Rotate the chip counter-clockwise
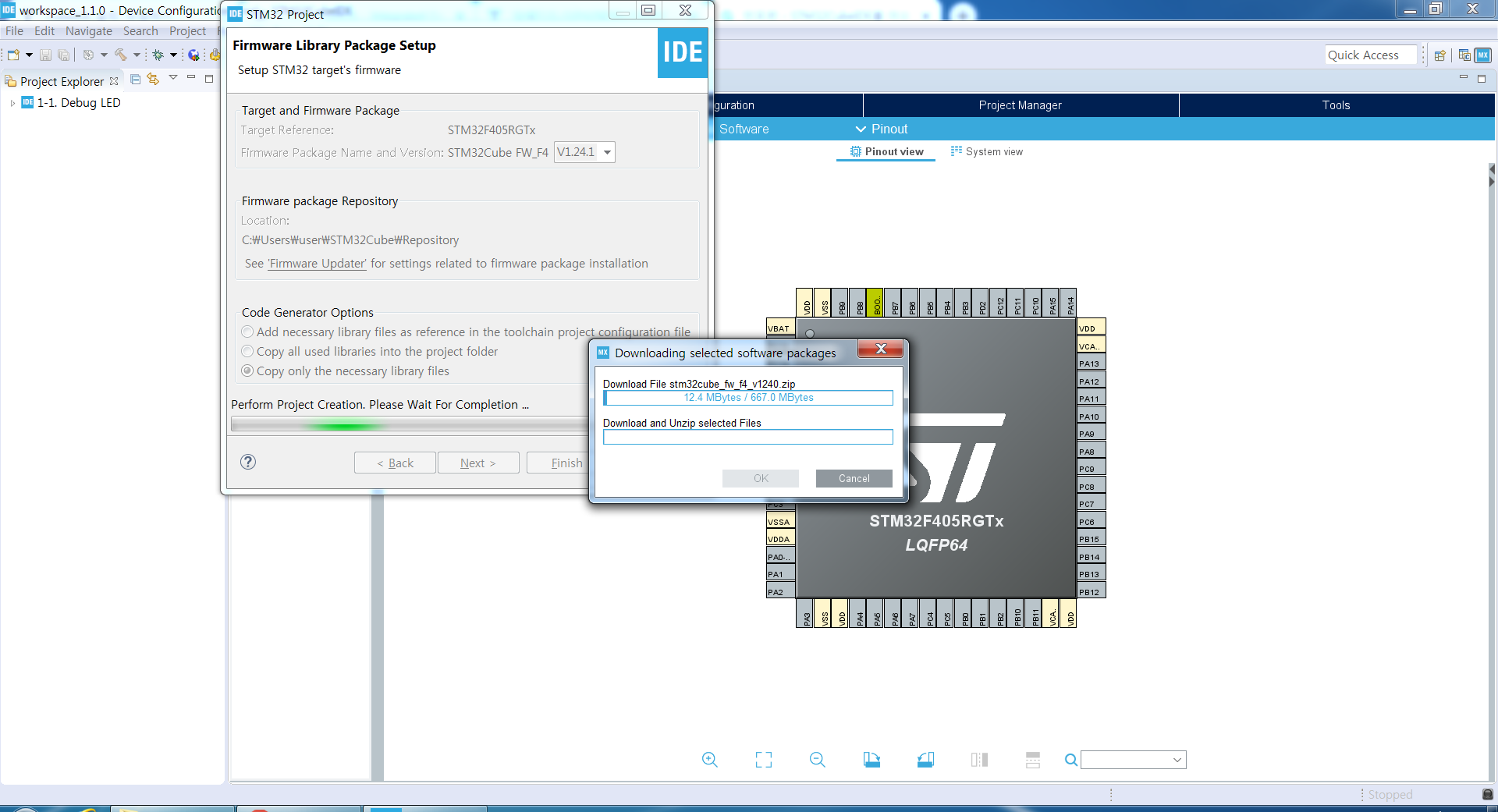 click(925, 759)
